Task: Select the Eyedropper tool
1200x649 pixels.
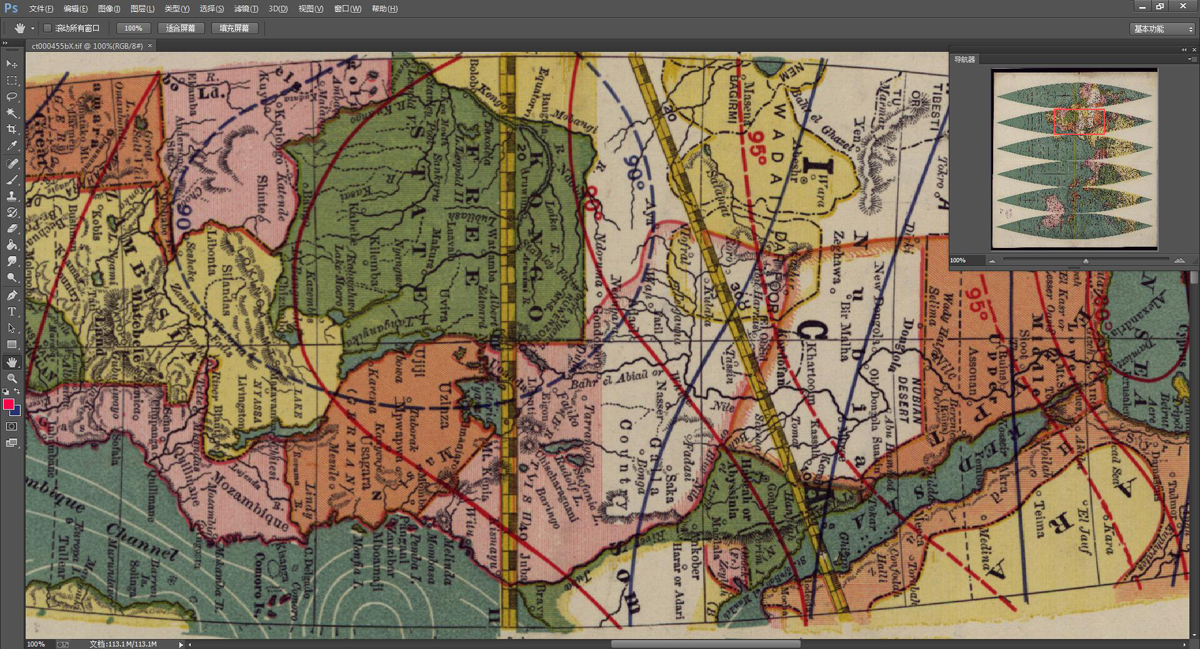Action: coord(12,146)
